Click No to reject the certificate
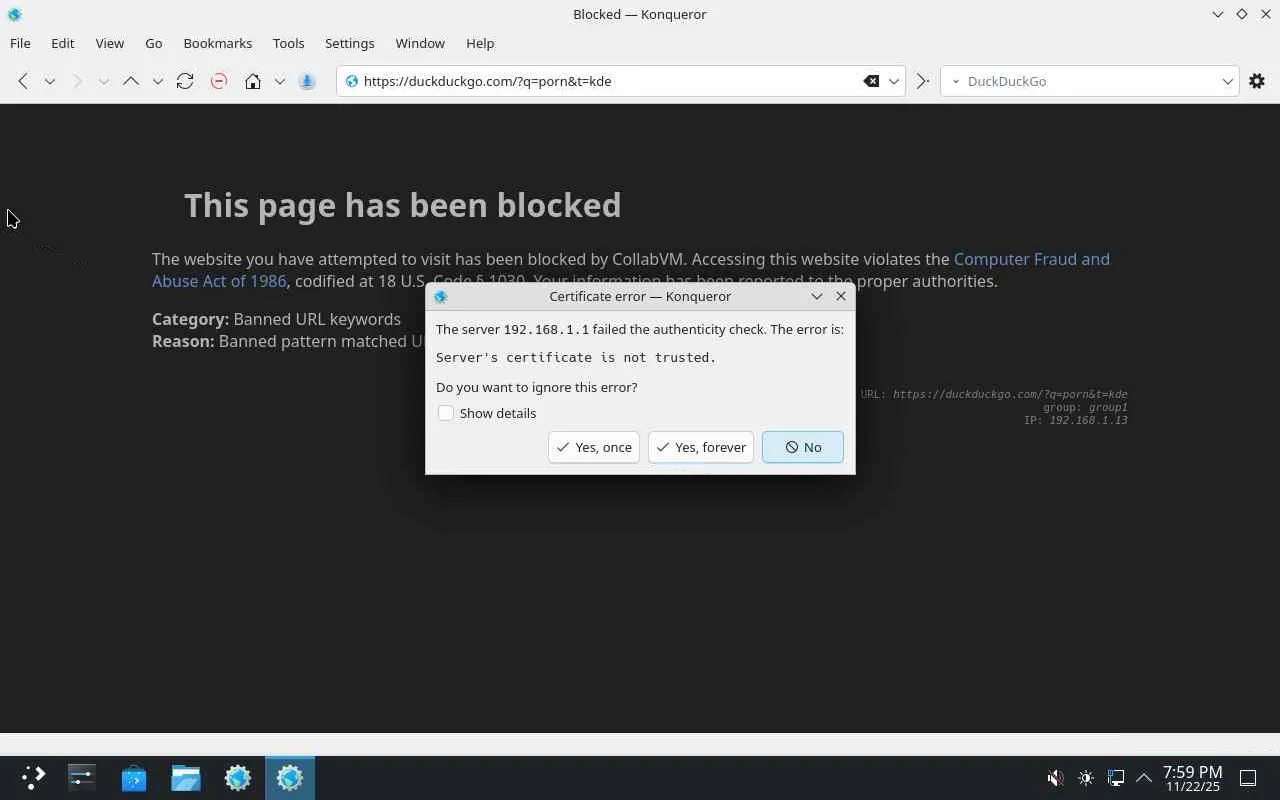The image size is (1280, 800). (x=803, y=447)
